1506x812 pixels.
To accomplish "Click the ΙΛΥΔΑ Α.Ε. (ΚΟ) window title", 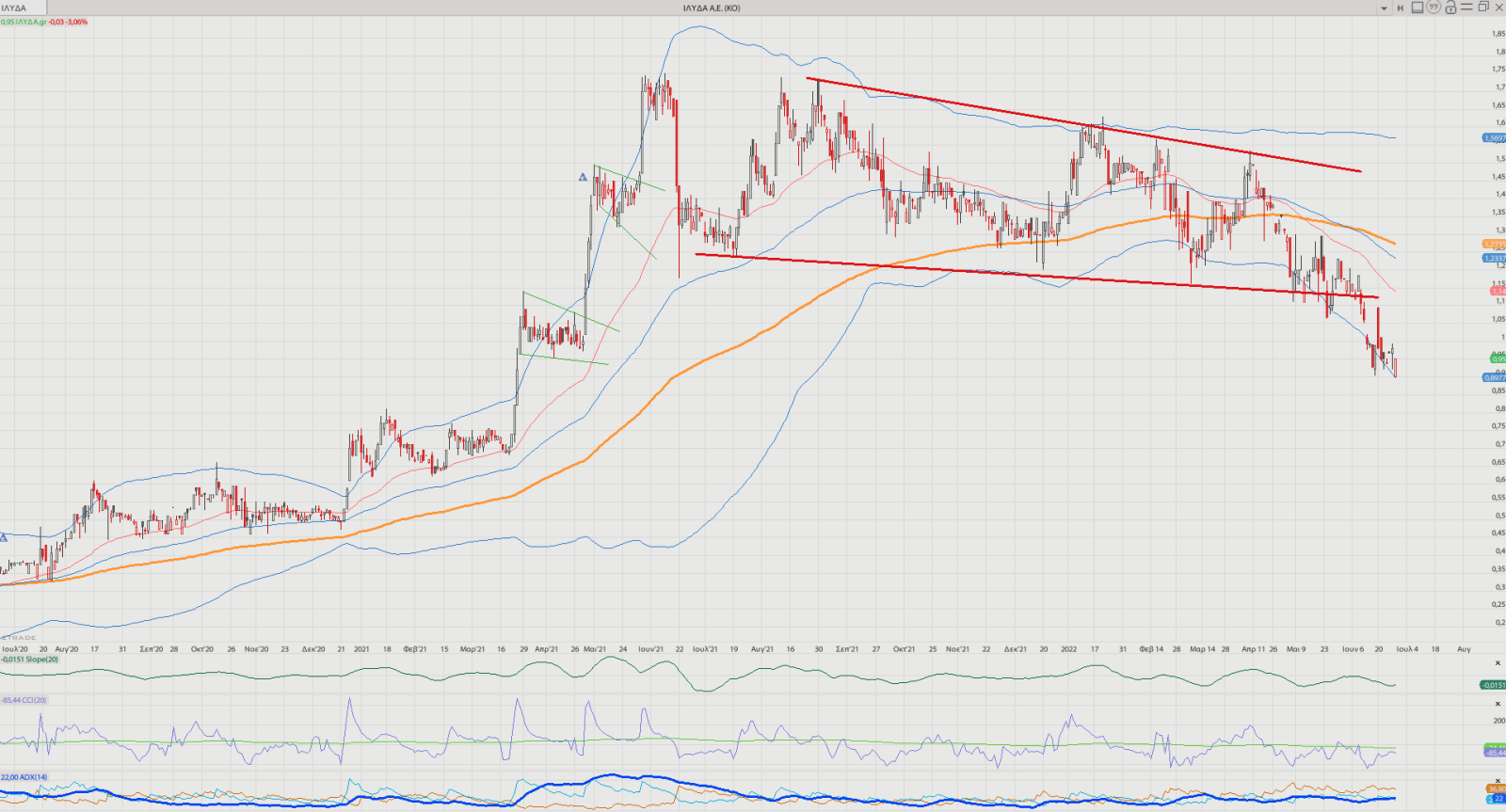I will pyautogui.click(x=712, y=8).
